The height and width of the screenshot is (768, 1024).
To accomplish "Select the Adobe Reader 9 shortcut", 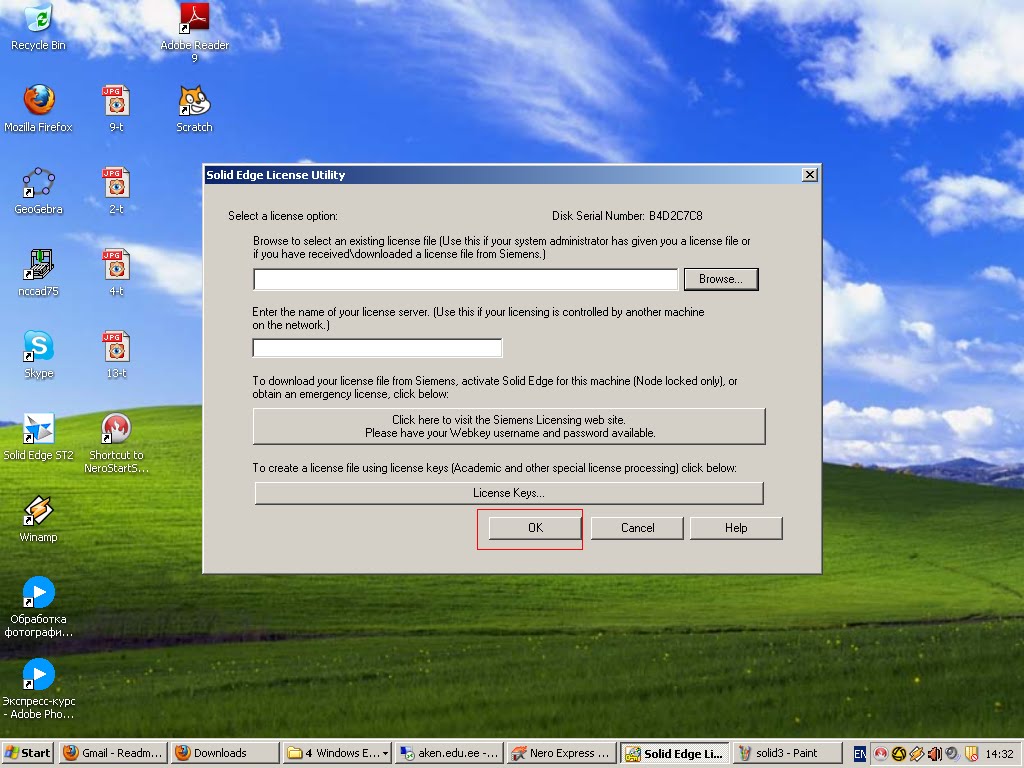I will [x=194, y=31].
